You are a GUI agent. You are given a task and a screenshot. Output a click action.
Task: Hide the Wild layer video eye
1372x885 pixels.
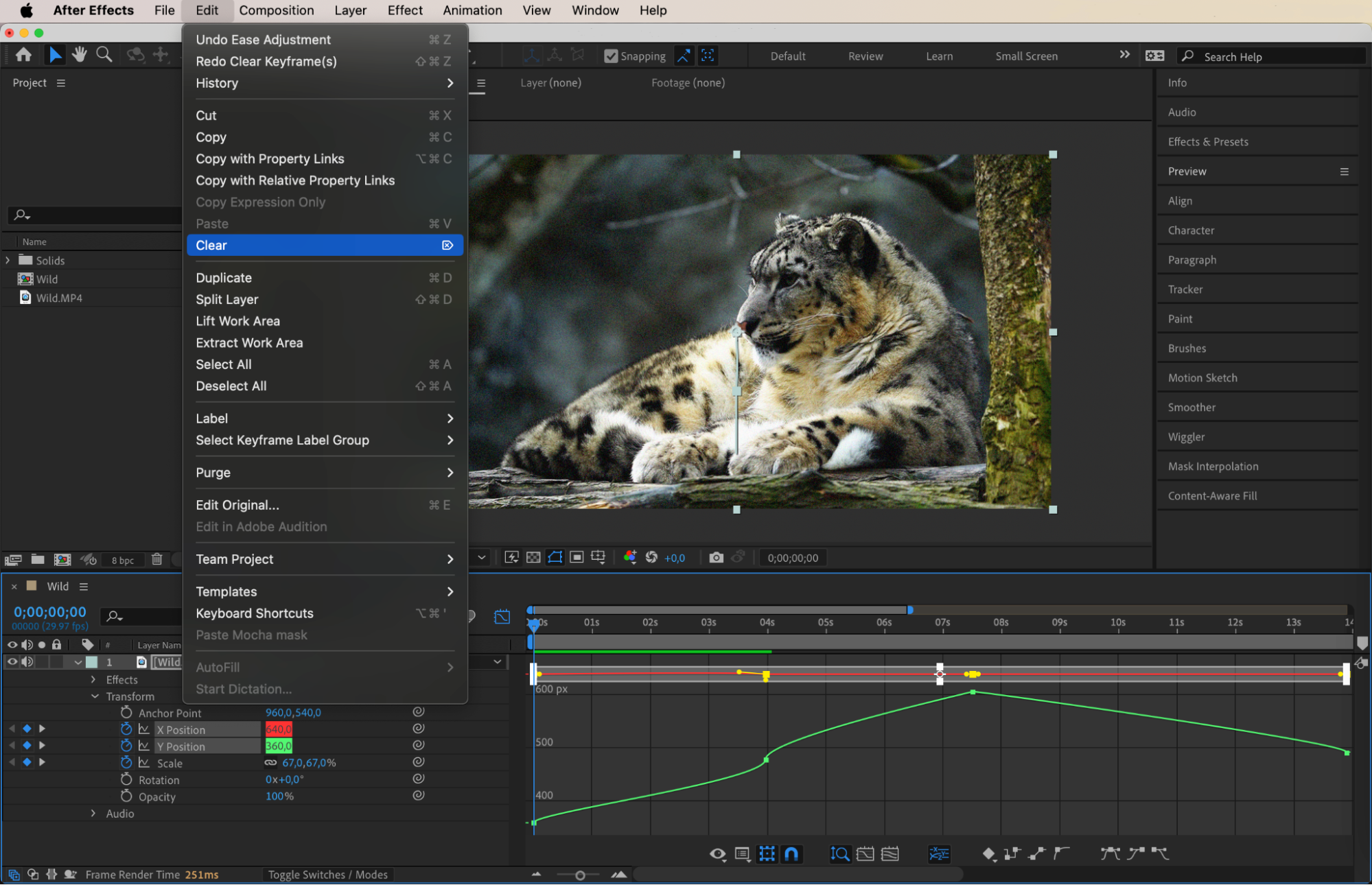pyautogui.click(x=12, y=662)
